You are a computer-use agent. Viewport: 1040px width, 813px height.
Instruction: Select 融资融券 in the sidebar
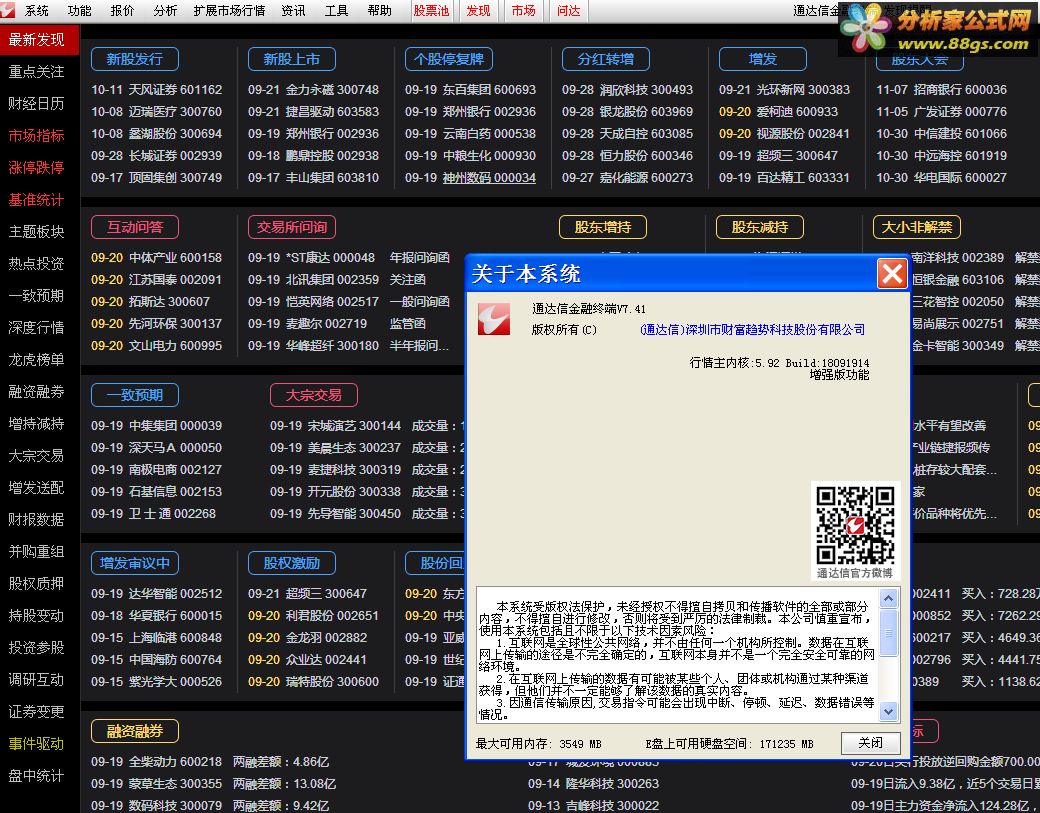pos(36,391)
